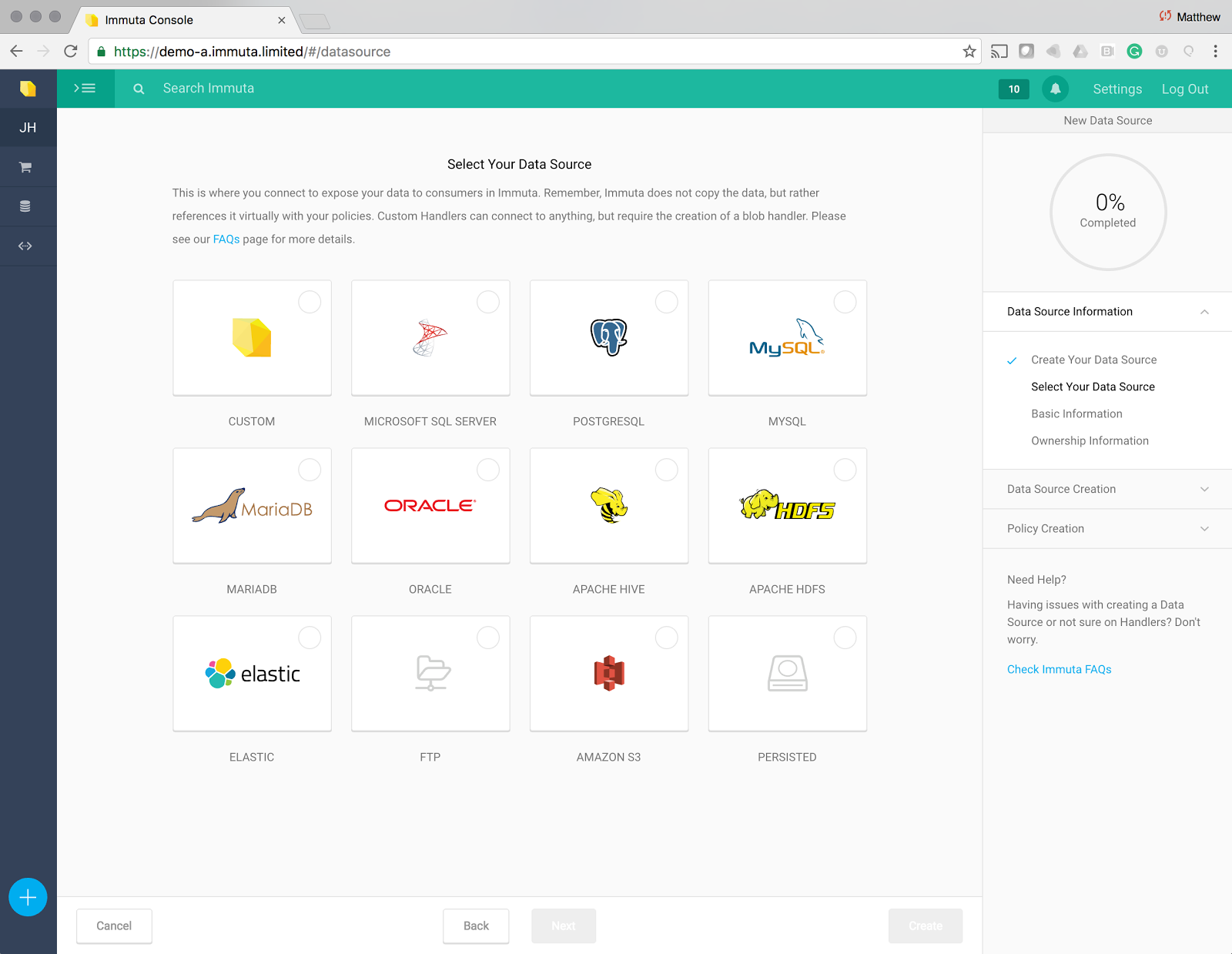Click the Oracle logo

430,505
